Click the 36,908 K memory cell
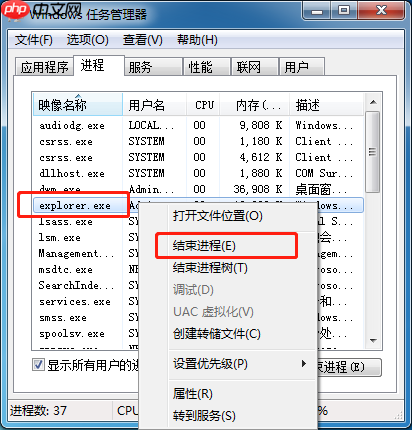412x430 pixels. tap(258, 189)
